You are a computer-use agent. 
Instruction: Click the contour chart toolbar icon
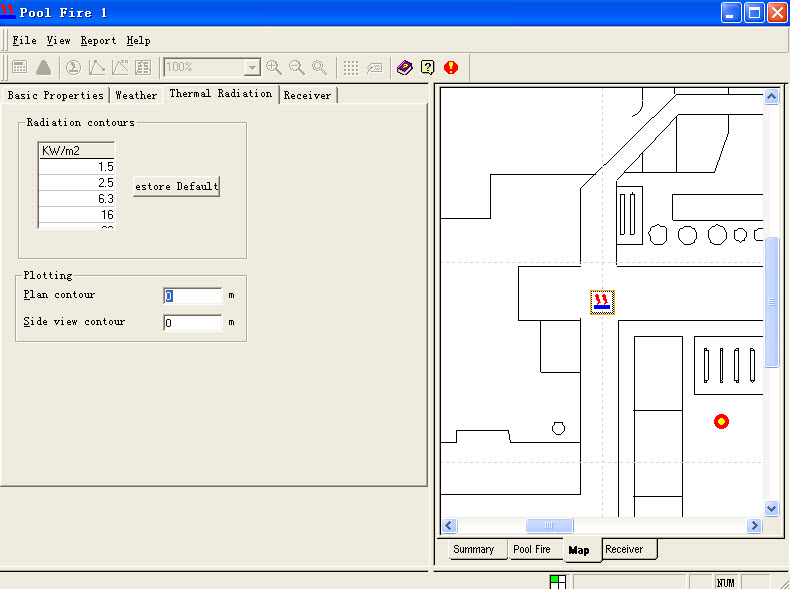point(120,68)
